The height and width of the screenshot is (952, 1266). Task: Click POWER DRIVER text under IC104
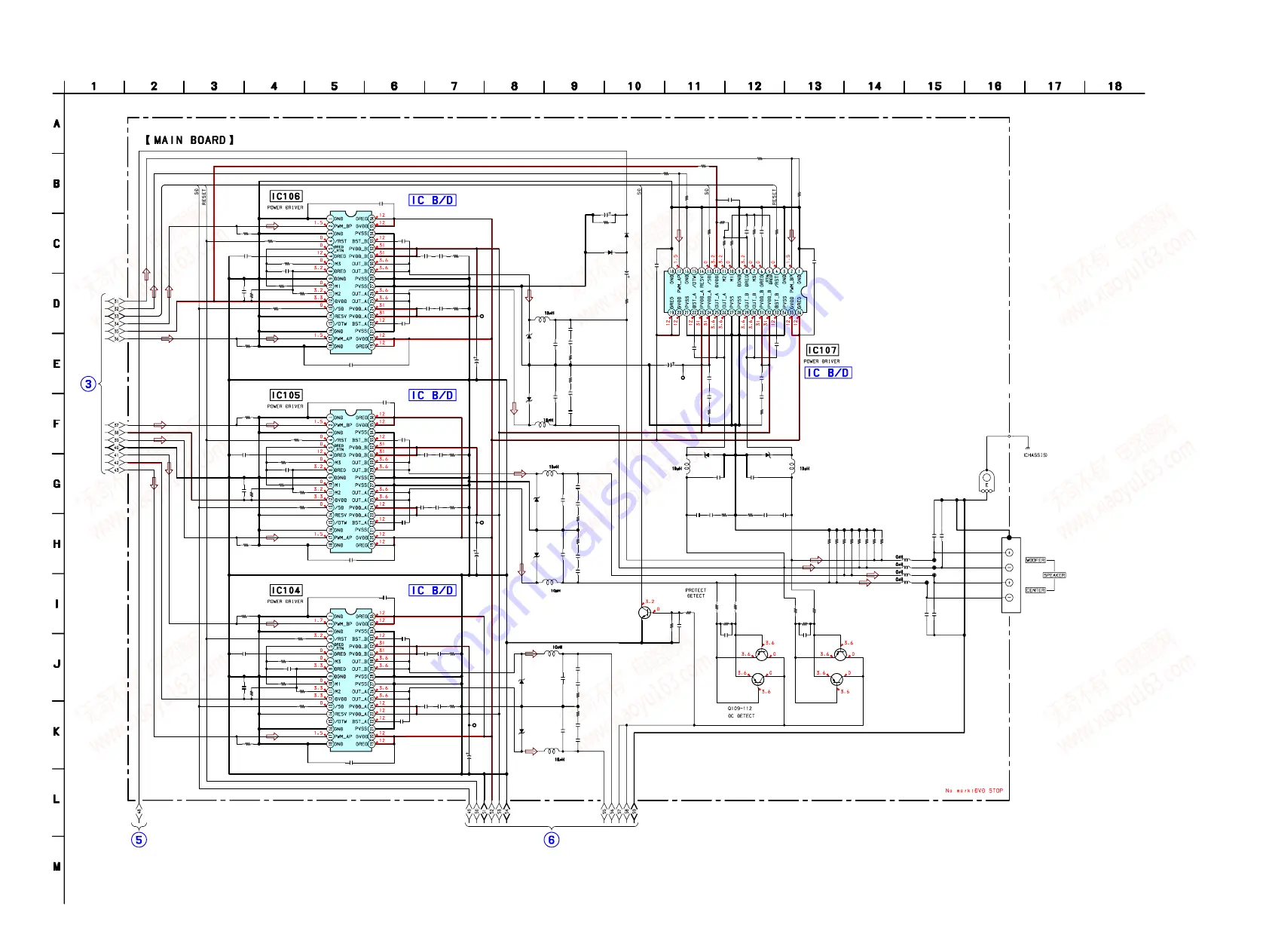286,602
